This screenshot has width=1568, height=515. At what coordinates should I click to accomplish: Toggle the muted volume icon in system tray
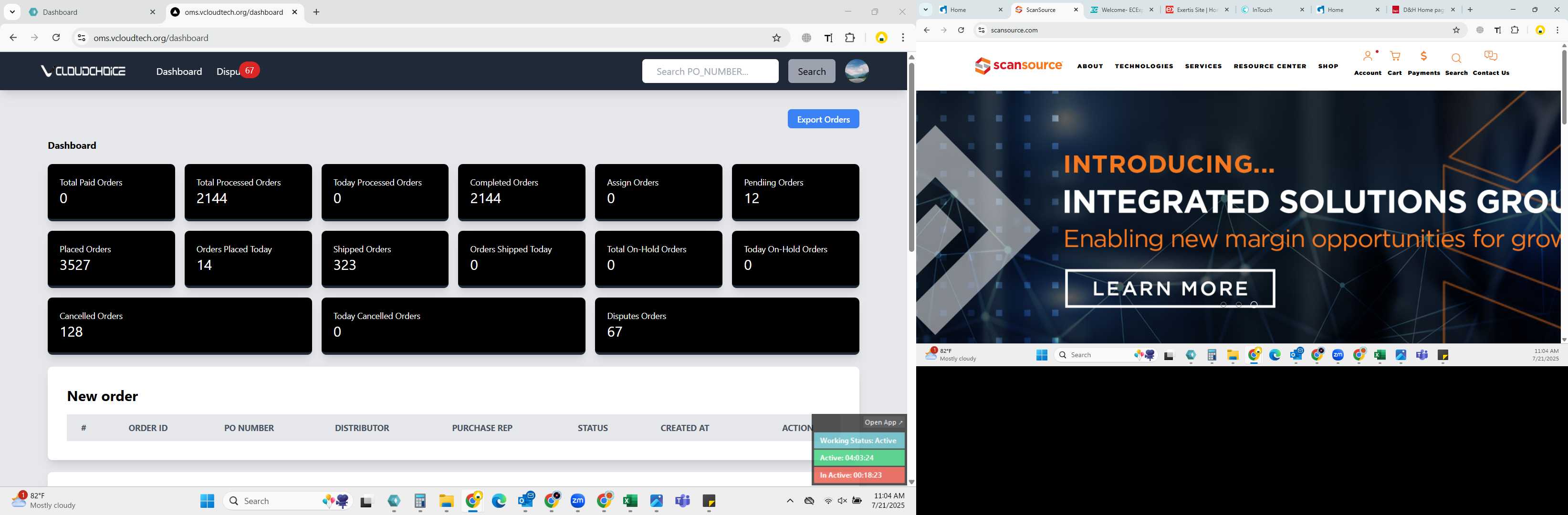click(x=842, y=501)
